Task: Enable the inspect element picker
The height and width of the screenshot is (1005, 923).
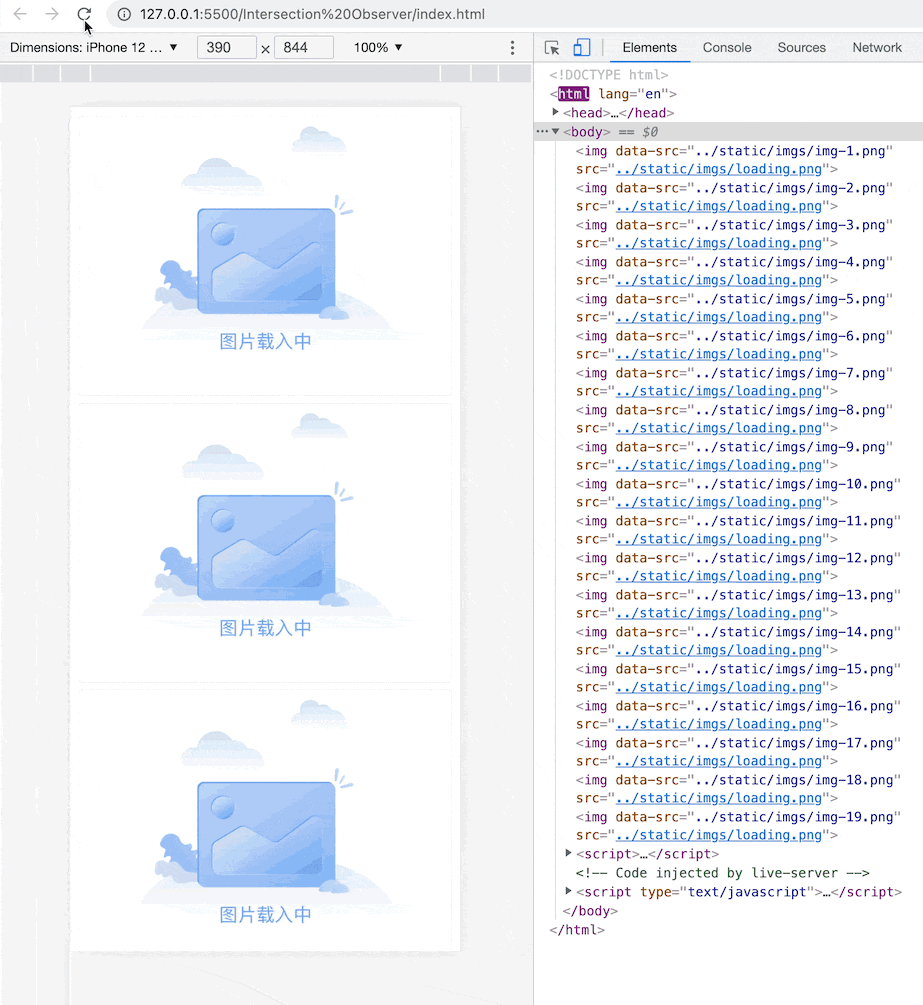Action: coord(551,47)
